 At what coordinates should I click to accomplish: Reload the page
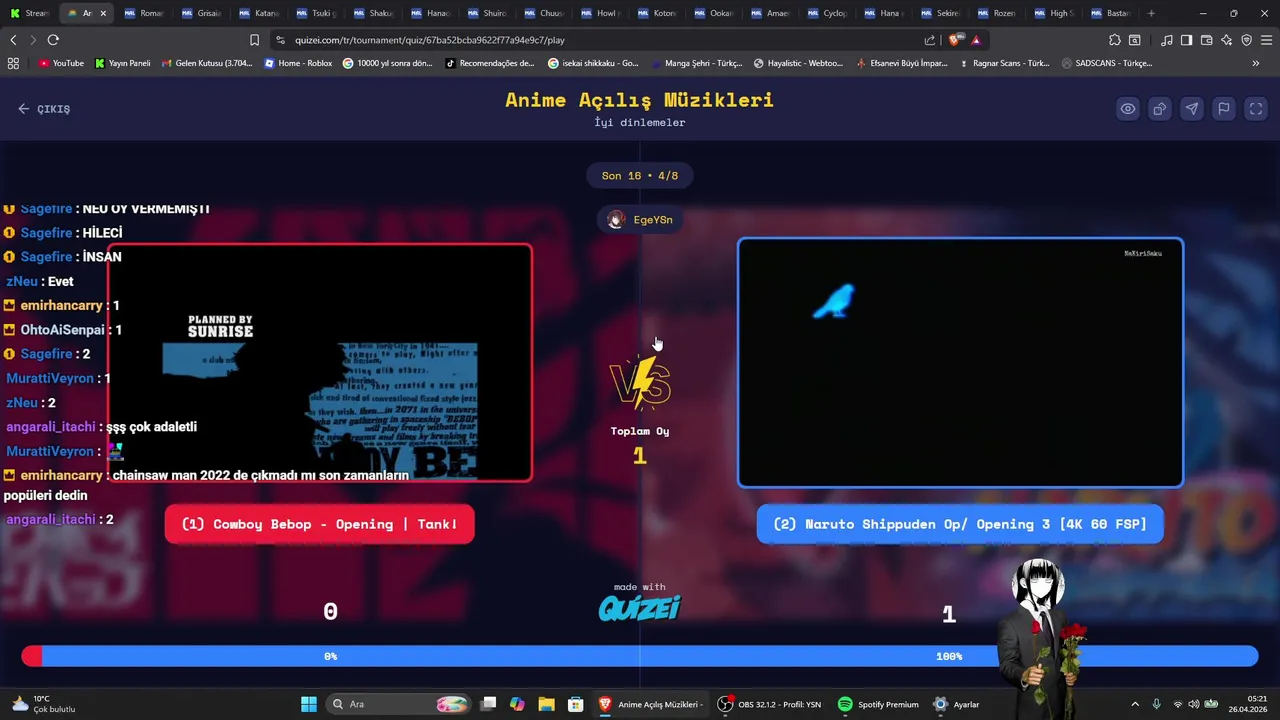pos(53,40)
